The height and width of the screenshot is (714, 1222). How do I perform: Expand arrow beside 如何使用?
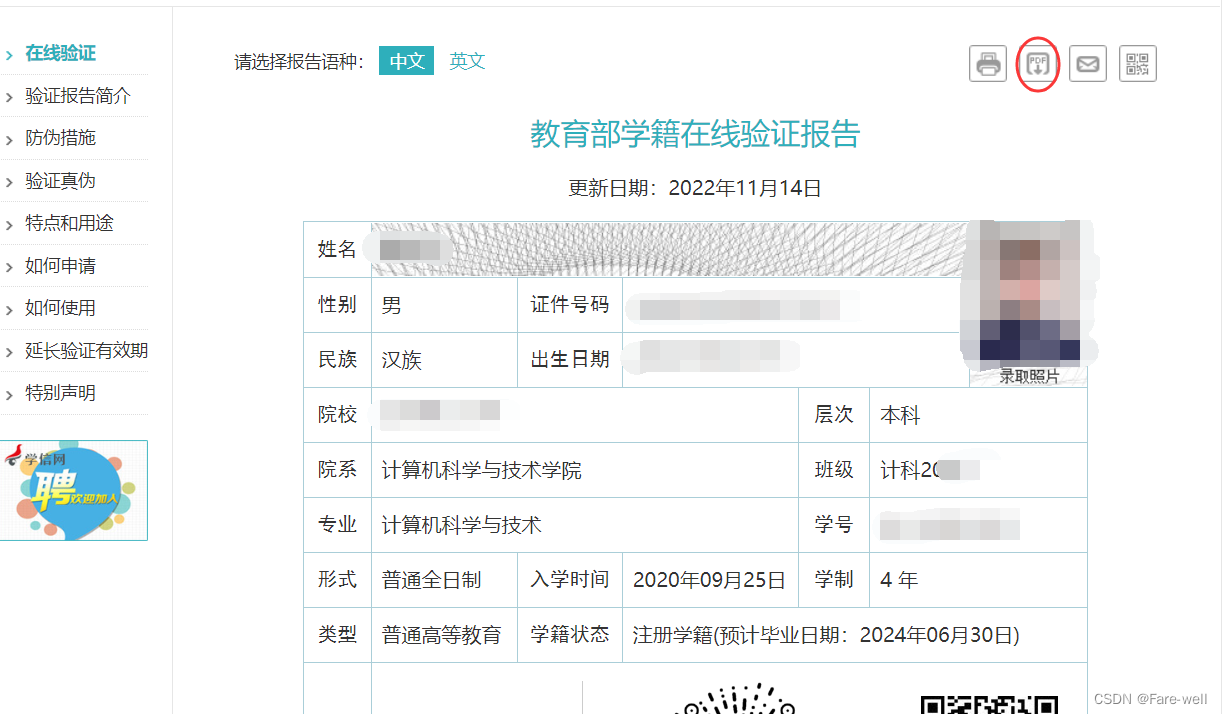click(9, 310)
